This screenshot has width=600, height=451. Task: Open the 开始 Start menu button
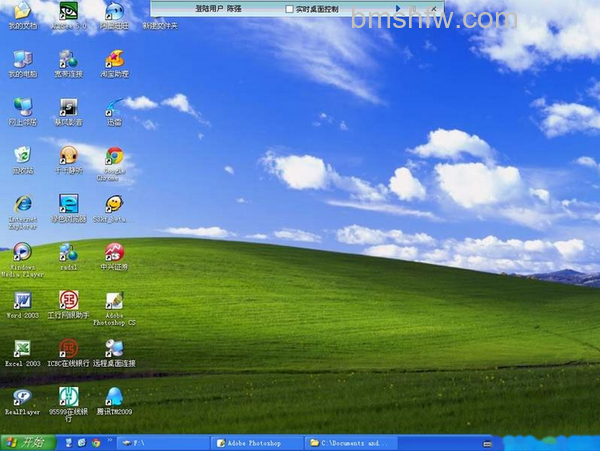pos(28,443)
